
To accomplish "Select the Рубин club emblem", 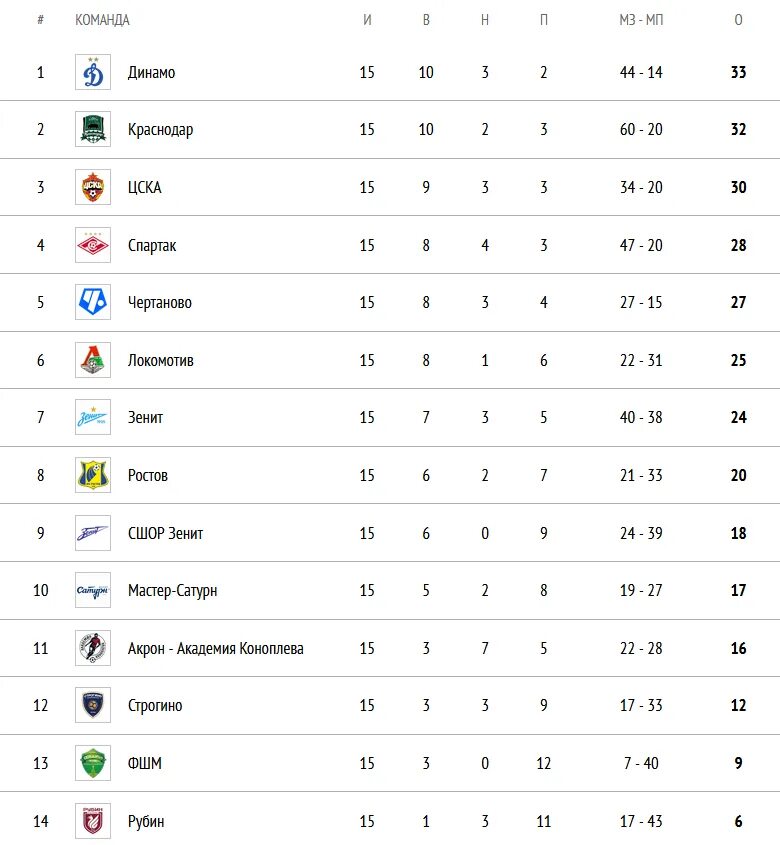I will pyautogui.click(x=93, y=821).
